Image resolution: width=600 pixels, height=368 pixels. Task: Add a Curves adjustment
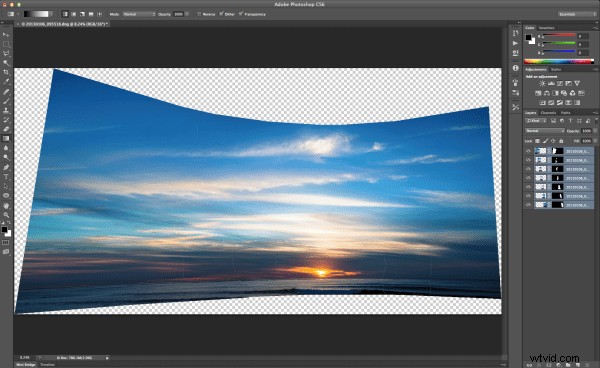pos(560,83)
